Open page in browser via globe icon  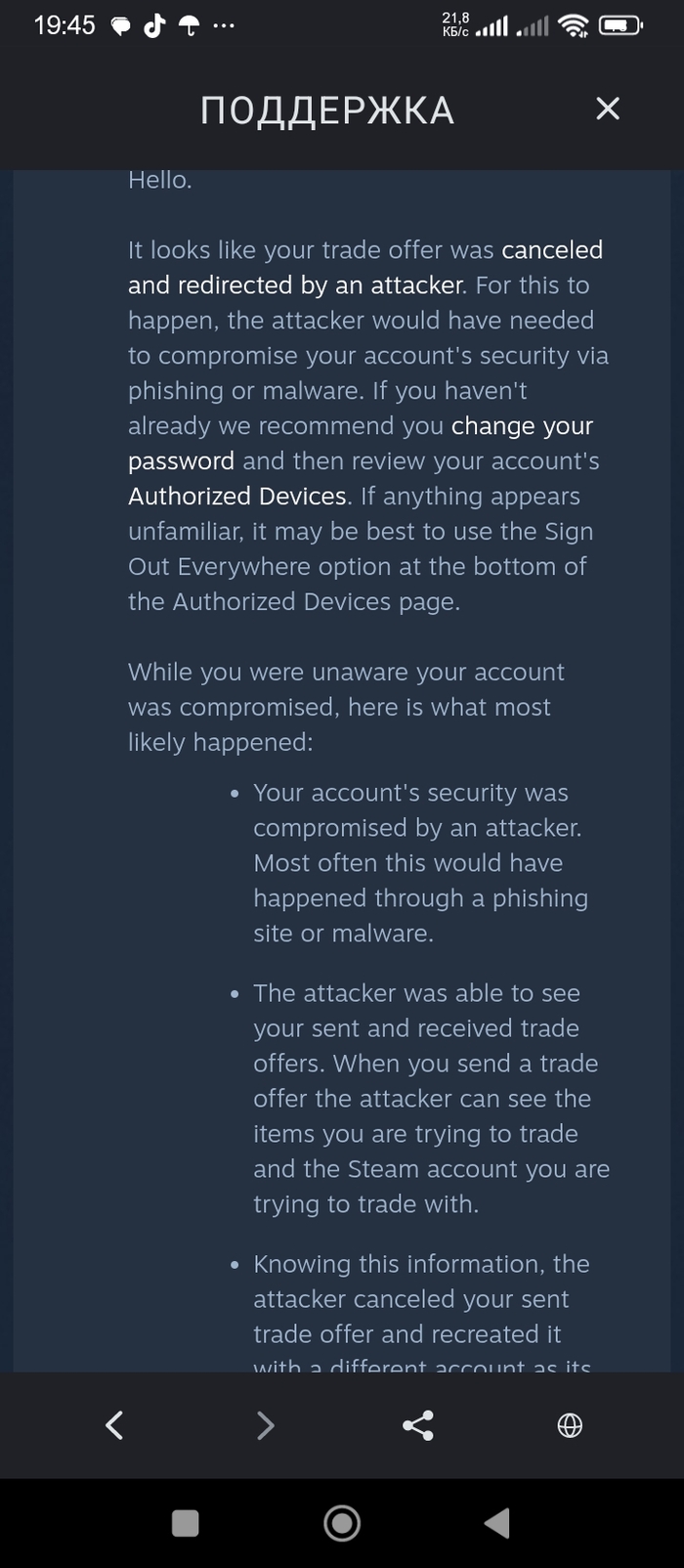(570, 1425)
